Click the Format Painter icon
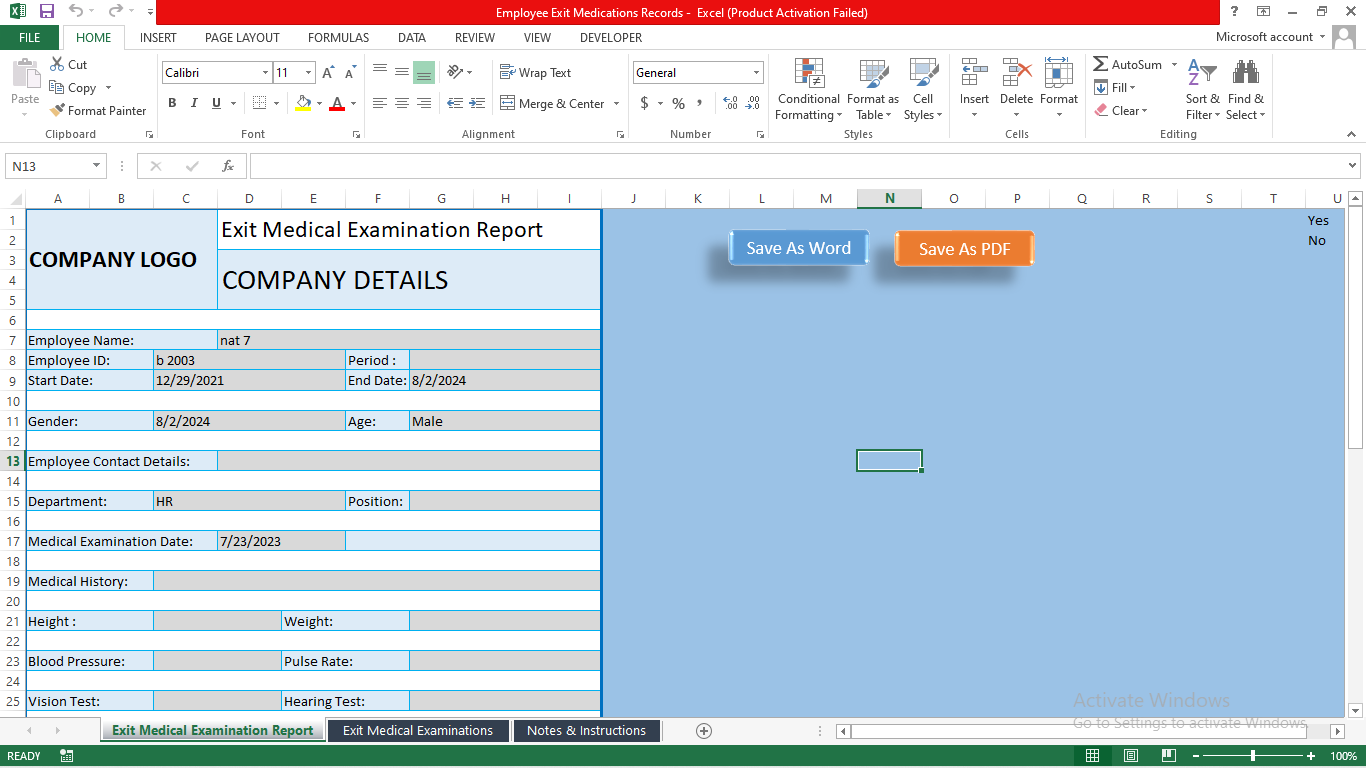Viewport: 1366px width, 768px height. pos(97,110)
